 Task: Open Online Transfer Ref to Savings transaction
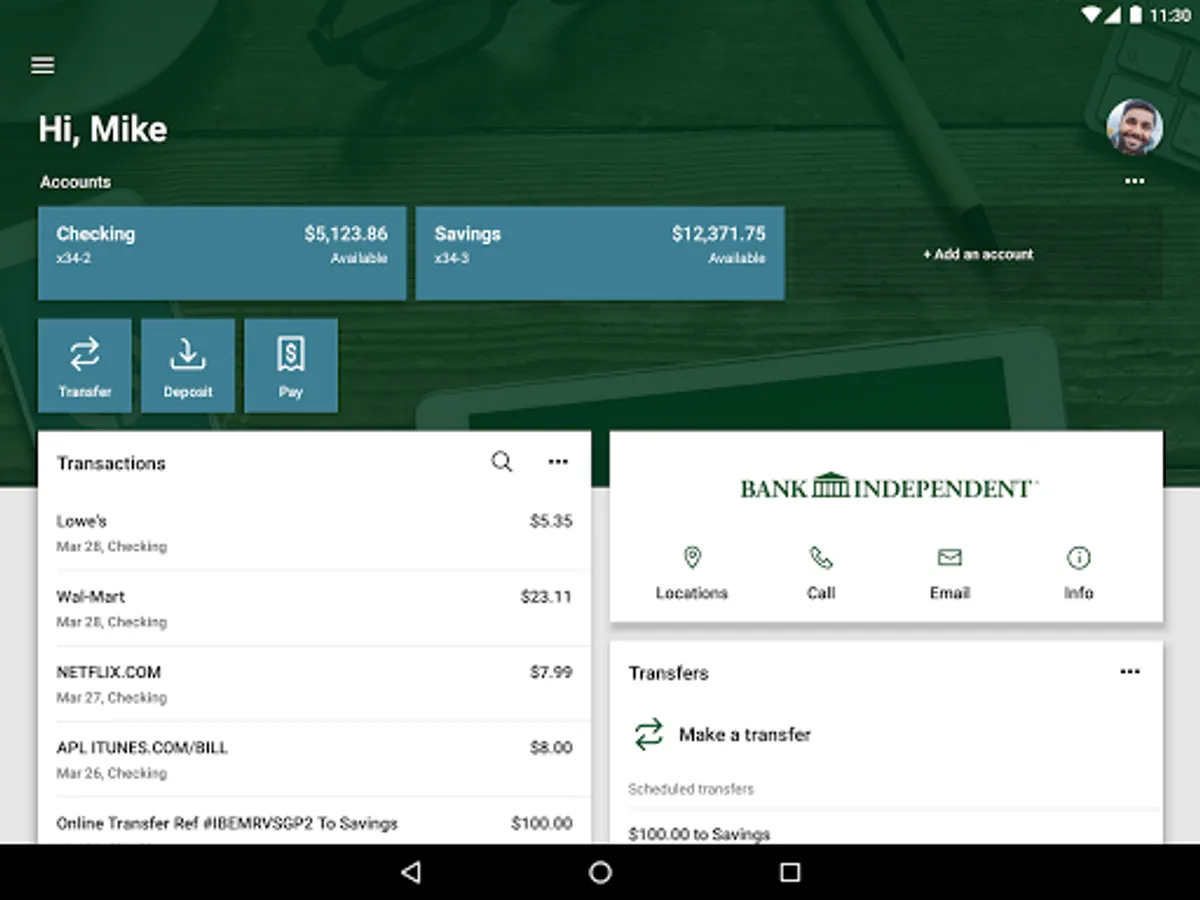[314, 822]
